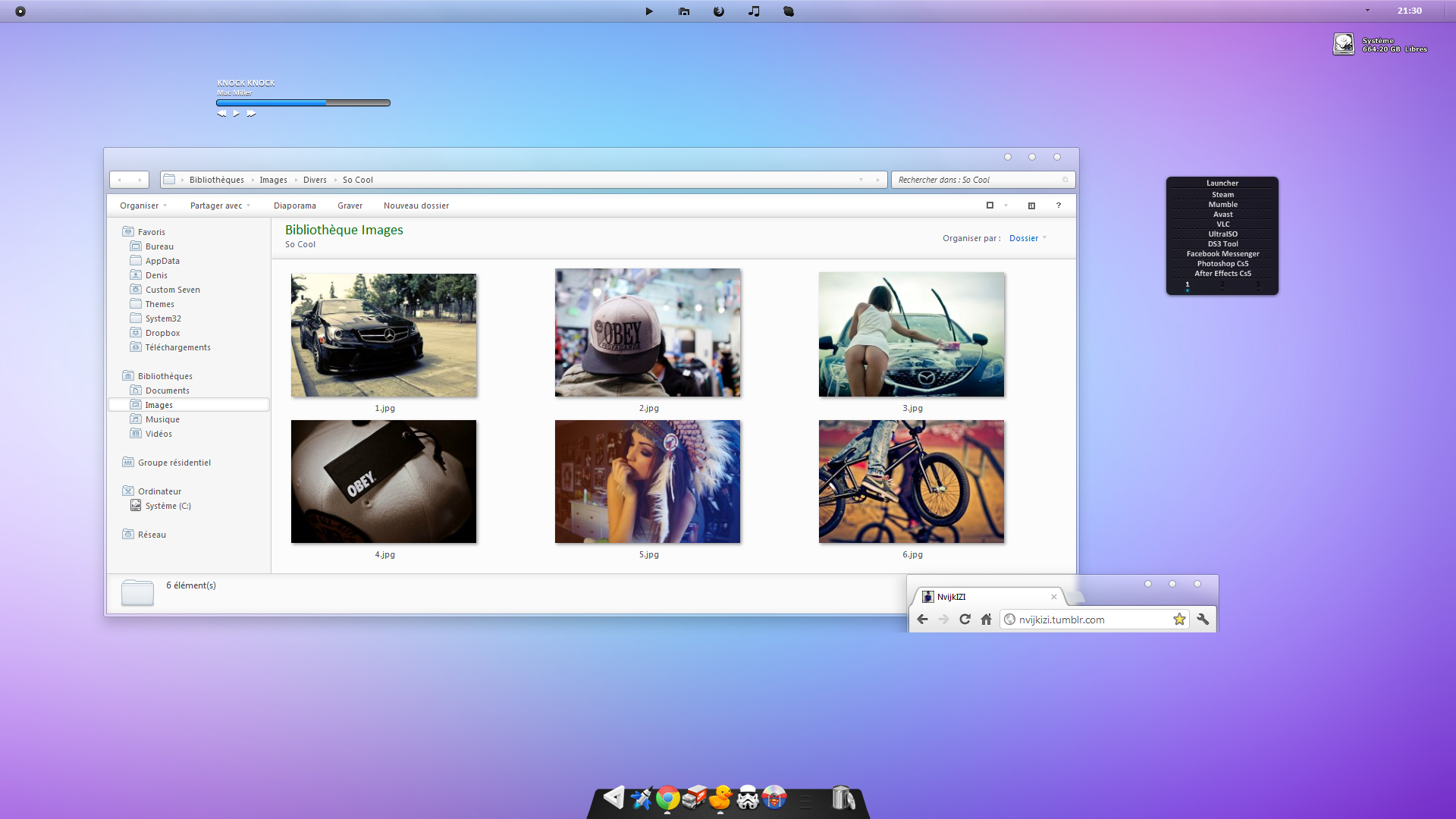The image size is (1456, 819).
Task: Start Diaporama slideshow
Action: coord(295,206)
